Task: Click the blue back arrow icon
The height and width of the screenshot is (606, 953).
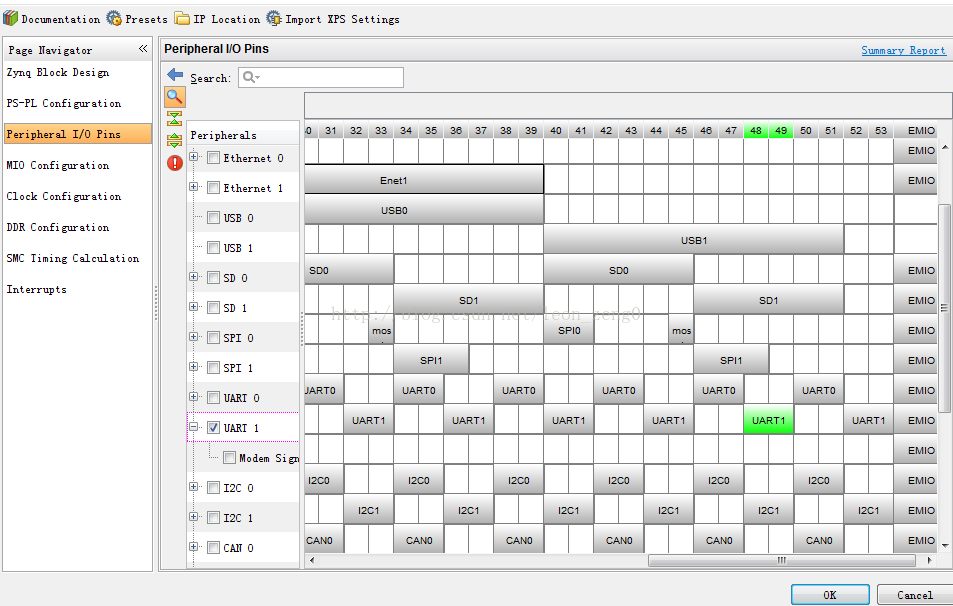Action: pos(175,75)
